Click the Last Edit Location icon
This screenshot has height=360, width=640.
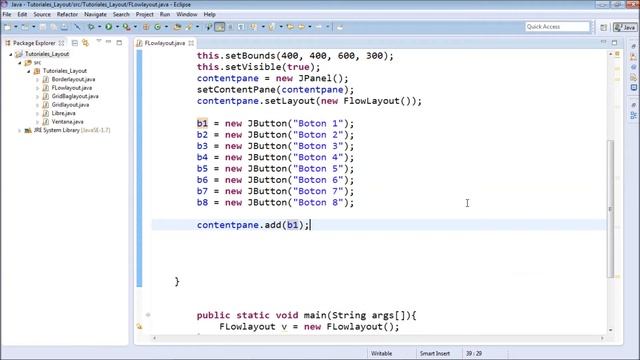[x=290, y=27]
